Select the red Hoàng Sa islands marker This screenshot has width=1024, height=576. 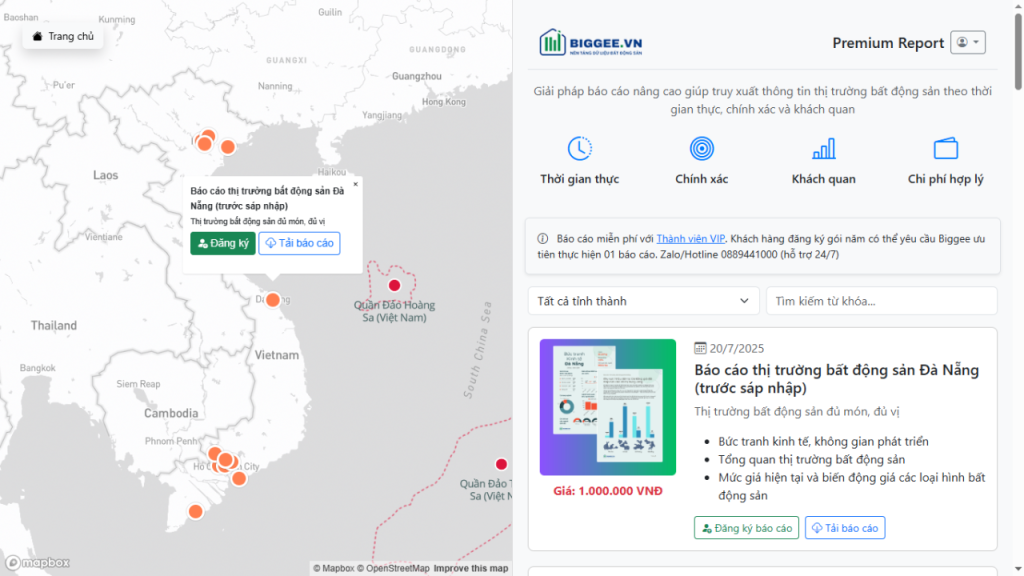pyautogui.click(x=394, y=285)
